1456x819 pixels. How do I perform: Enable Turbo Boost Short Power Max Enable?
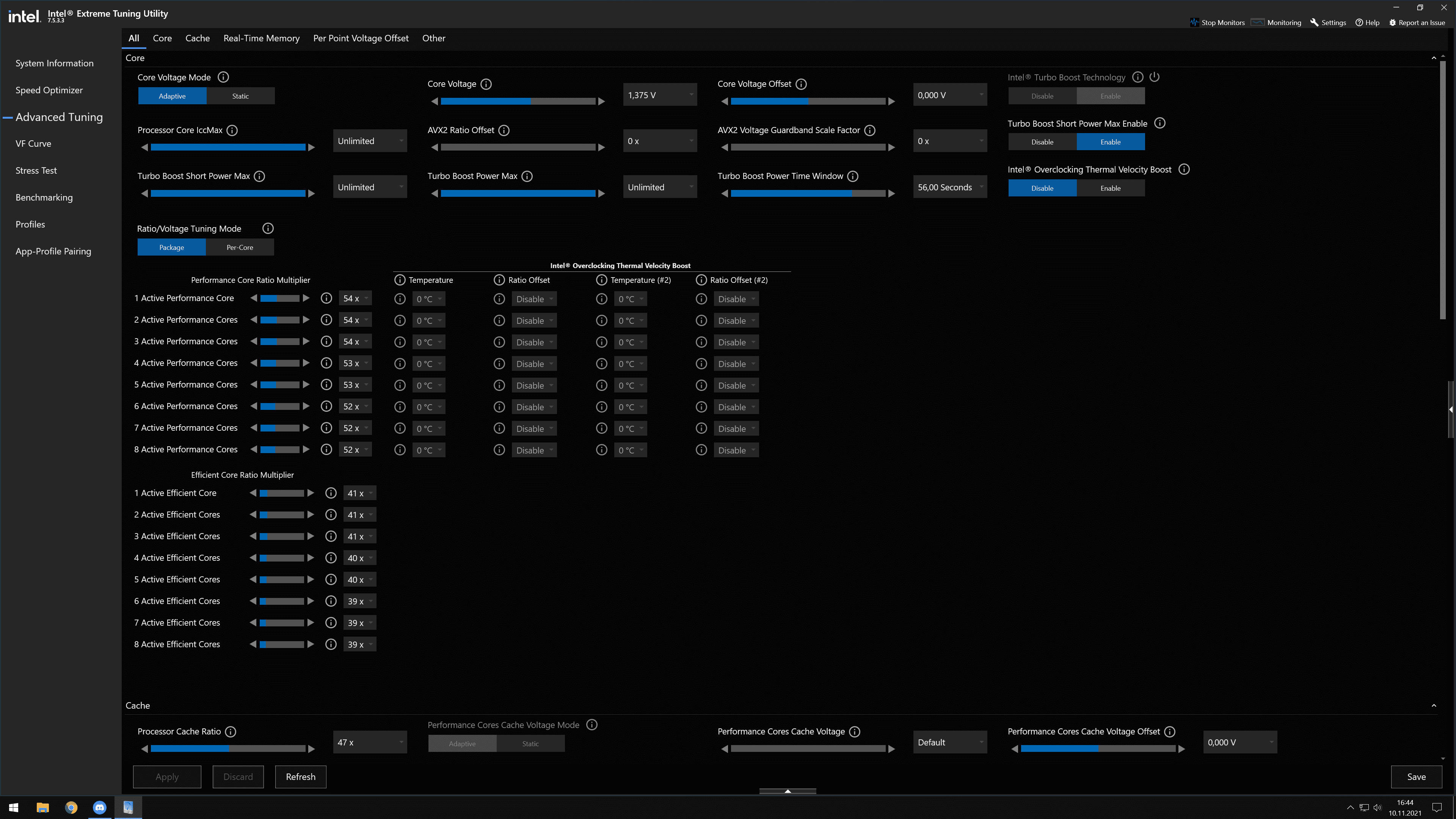(x=1111, y=142)
